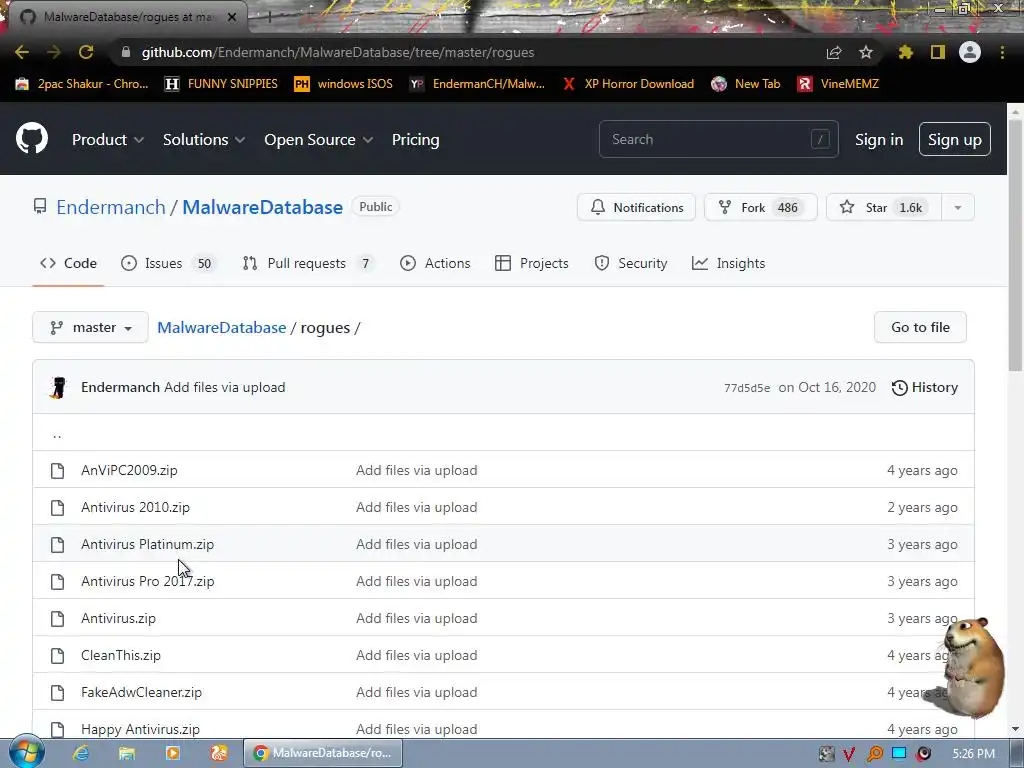Expand the Open Source menu
This screenshot has height=768, width=1024.
tap(319, 140)
